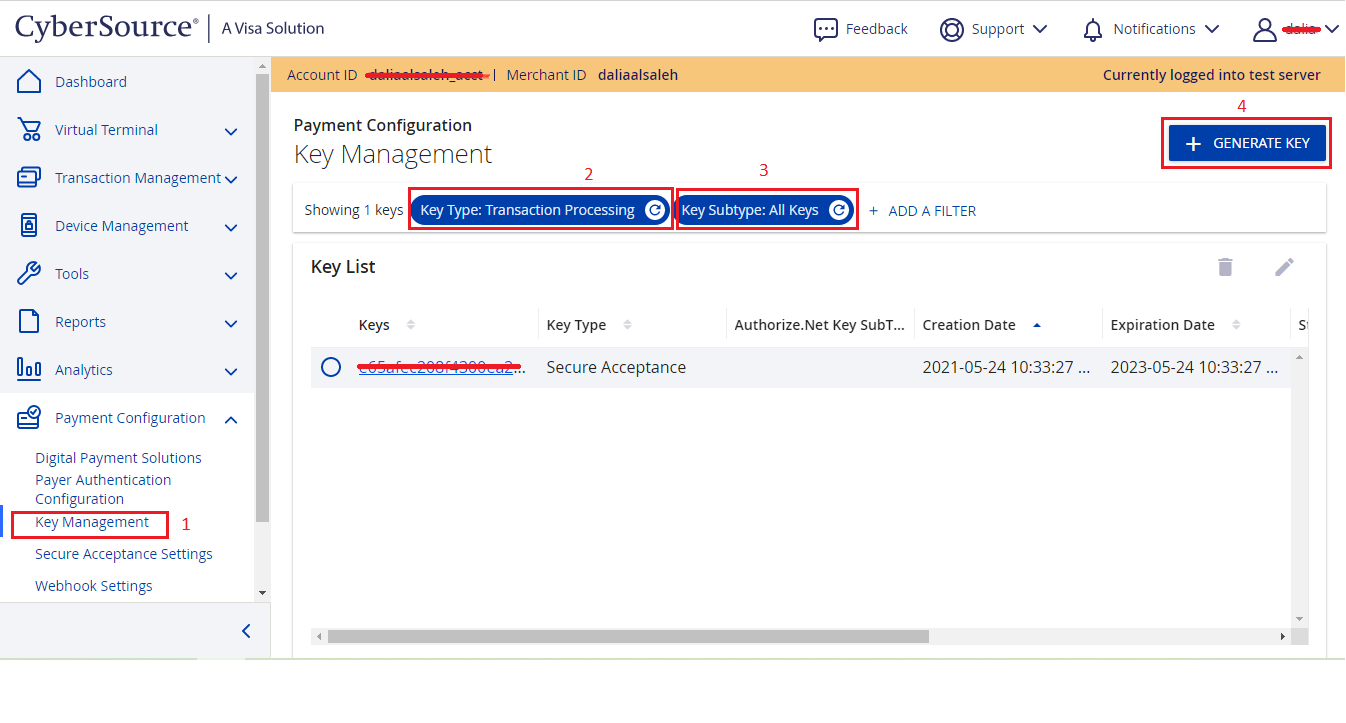Click Authorize.Net Key SubT... column header
The width and height of the screenshot is (1346, 723).
point(820,325)
